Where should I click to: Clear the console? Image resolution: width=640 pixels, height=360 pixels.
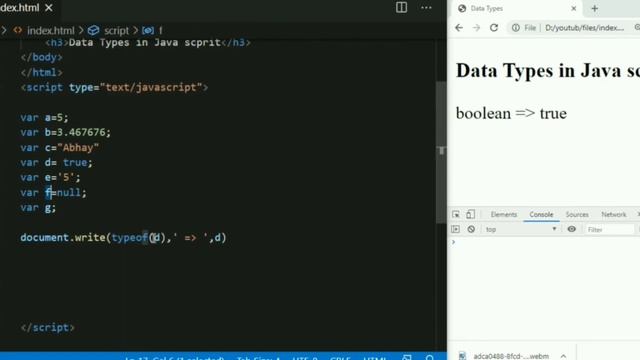click(471, 229)
